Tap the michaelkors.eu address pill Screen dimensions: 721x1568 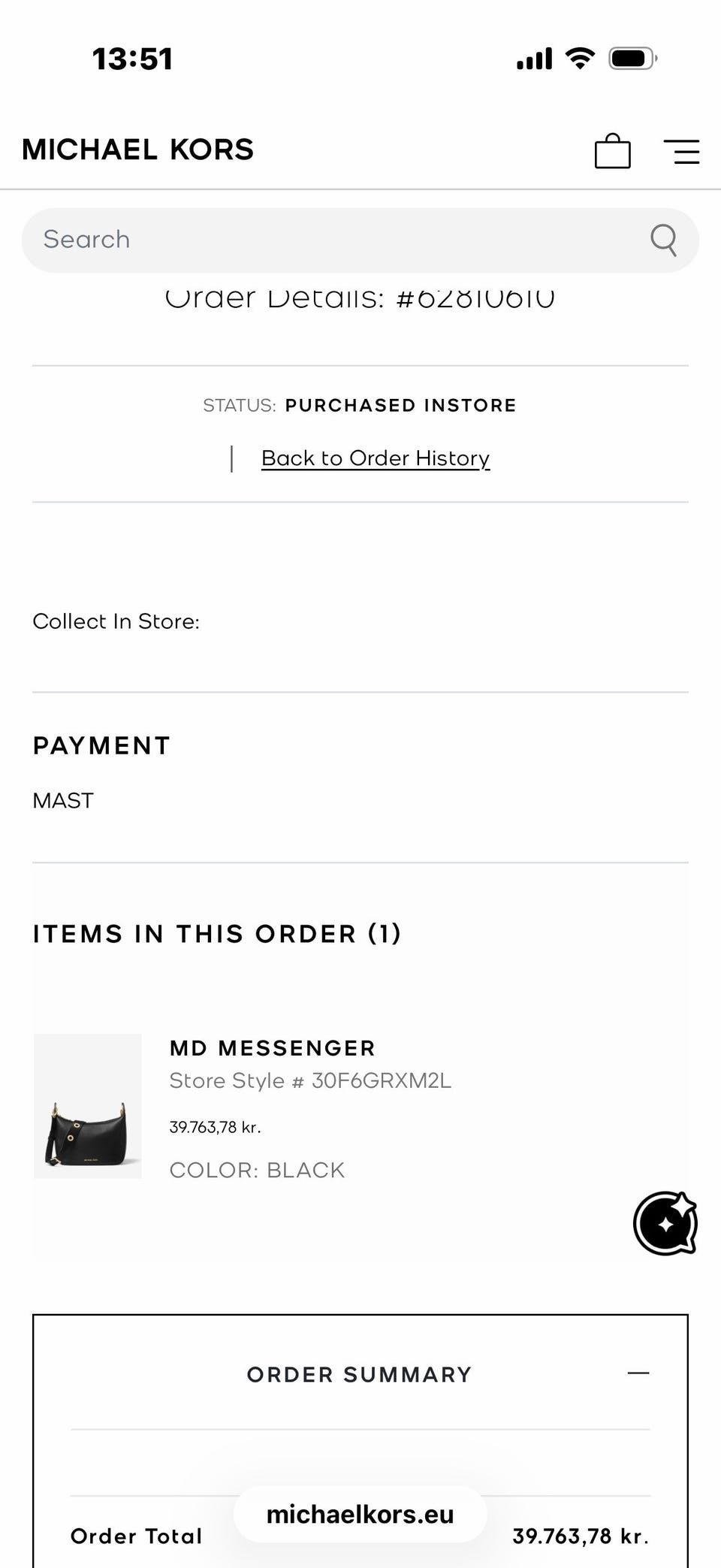(x=360, y=1515)
